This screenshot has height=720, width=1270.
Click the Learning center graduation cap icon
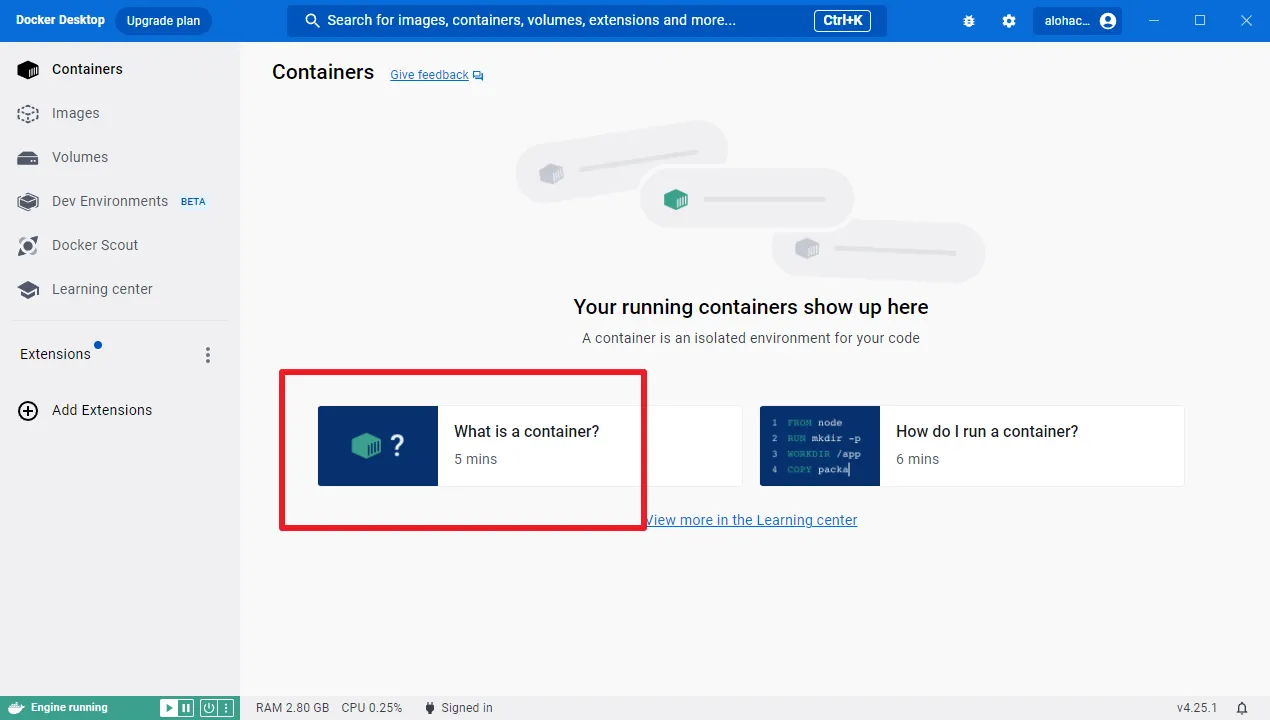[28, 289]
